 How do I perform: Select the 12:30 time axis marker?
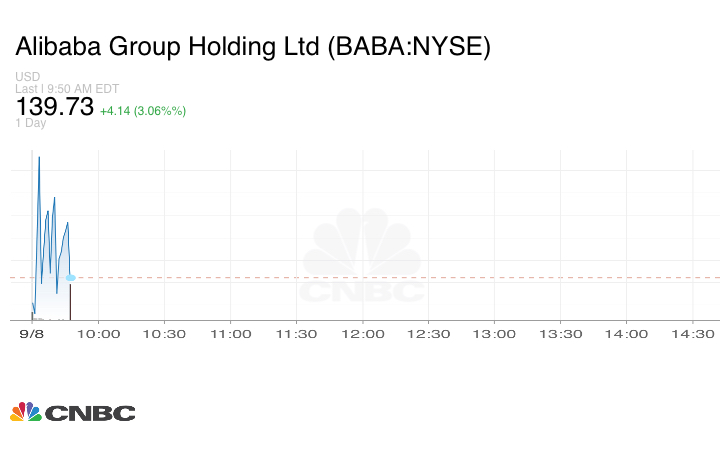coord(429,334)
